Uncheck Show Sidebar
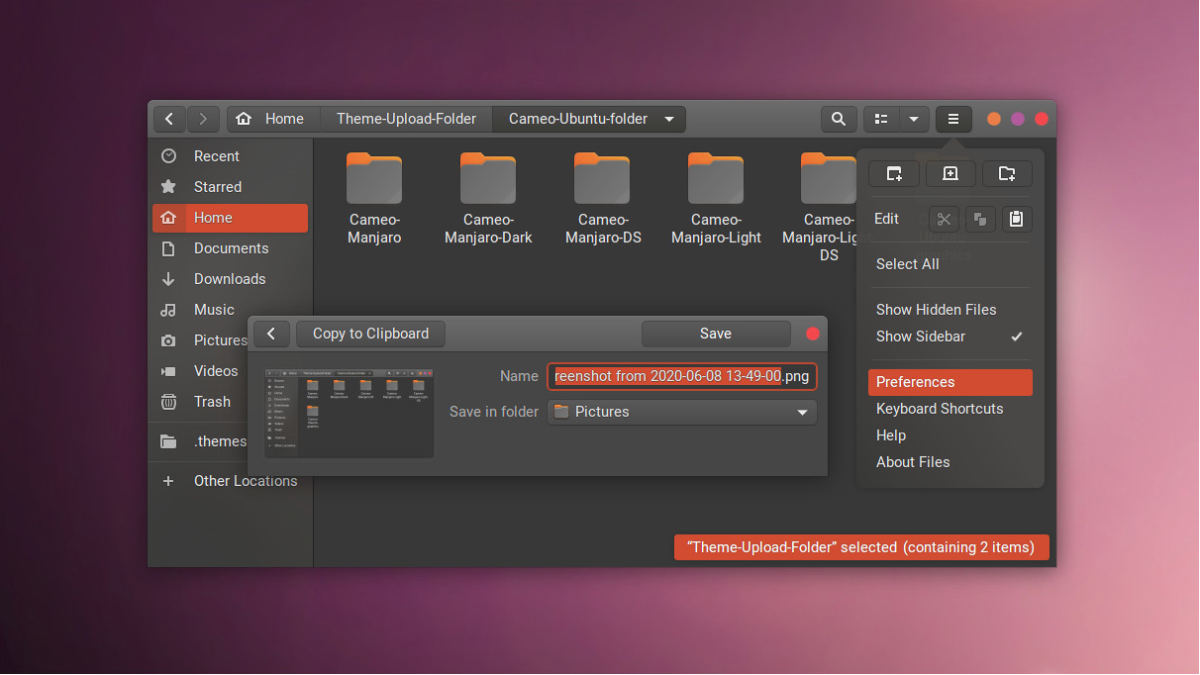 tap(920, 336)
